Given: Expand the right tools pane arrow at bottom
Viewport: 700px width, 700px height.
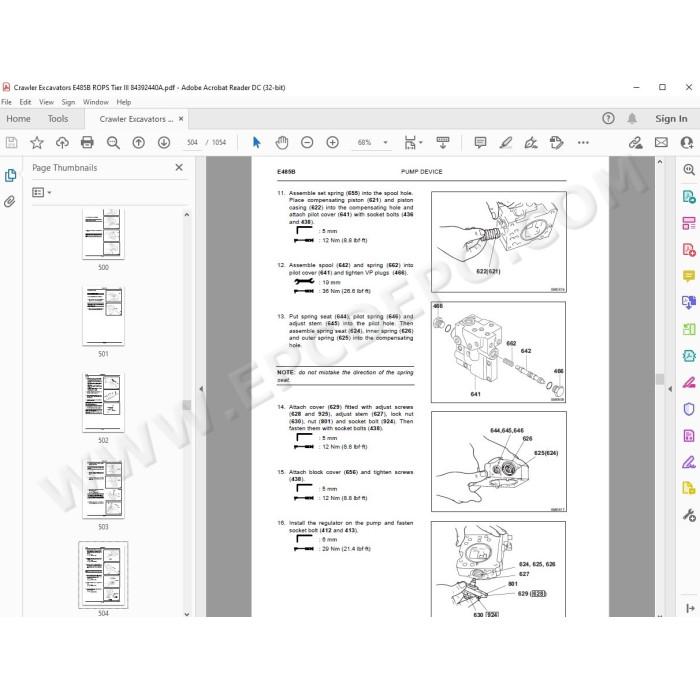Looking at the screenshot, I should tap(690, 608).
